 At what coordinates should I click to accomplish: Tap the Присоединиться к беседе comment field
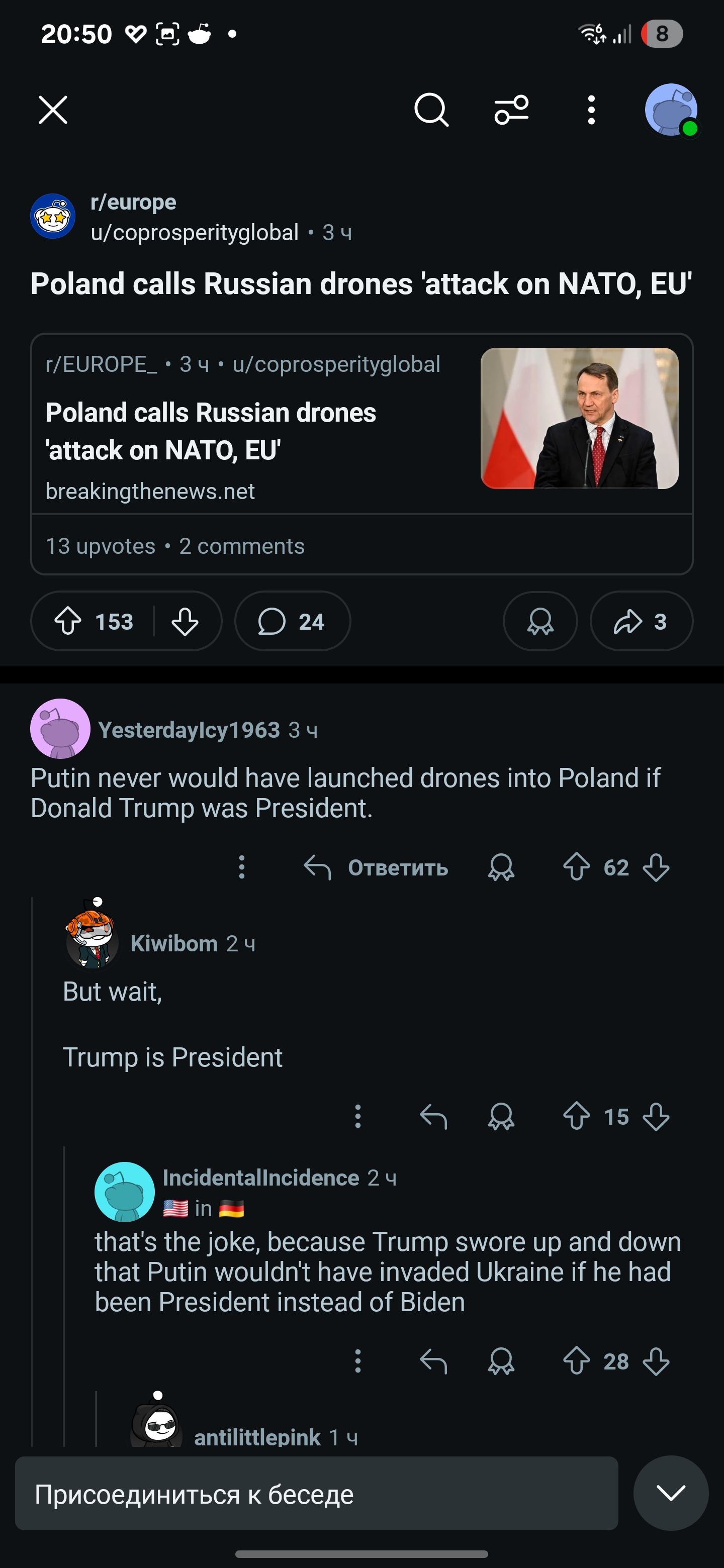pos(317,1494)
